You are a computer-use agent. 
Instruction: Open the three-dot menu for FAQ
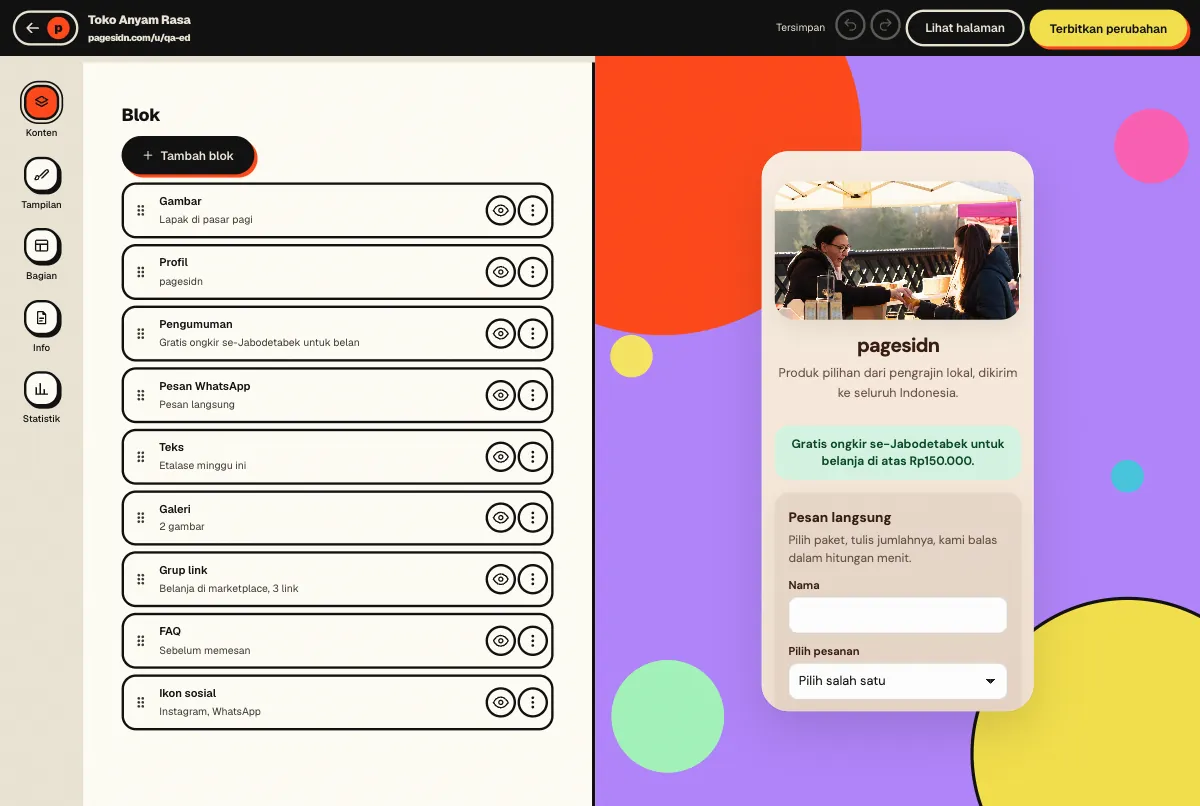pyautogui.click(x=533, y=641)
